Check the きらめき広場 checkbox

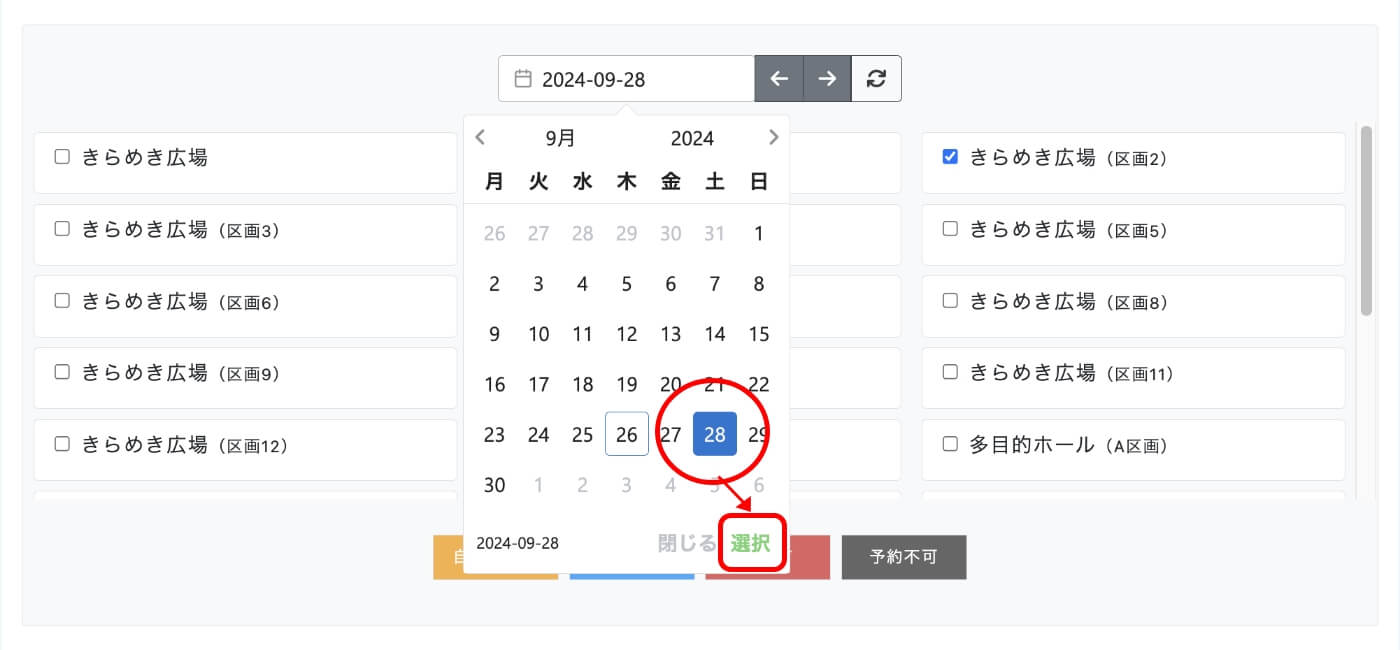tap(62, 157)
